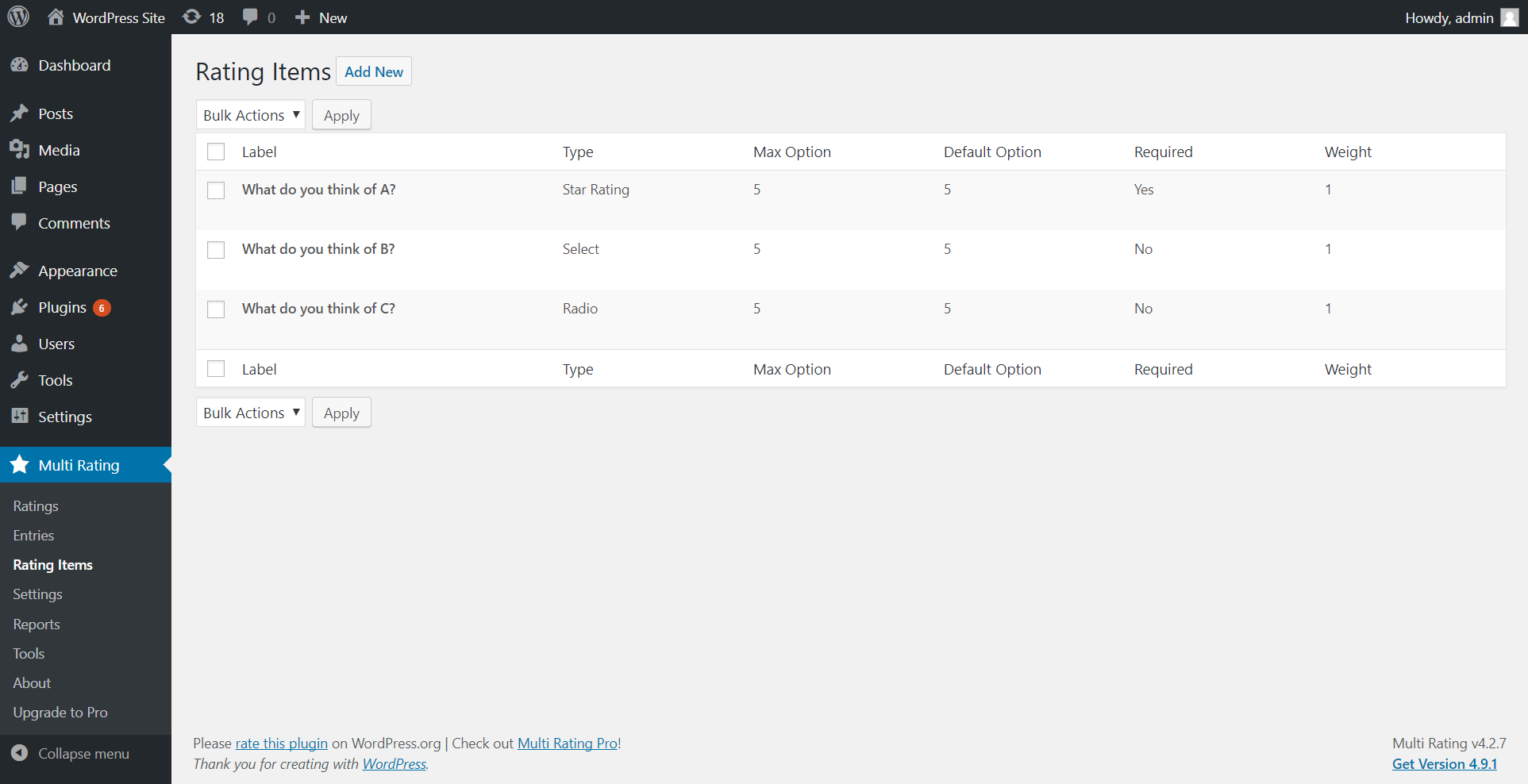
Task: Open the bottom Bulk Actions dropdown
Action: [x=251, y=413]
